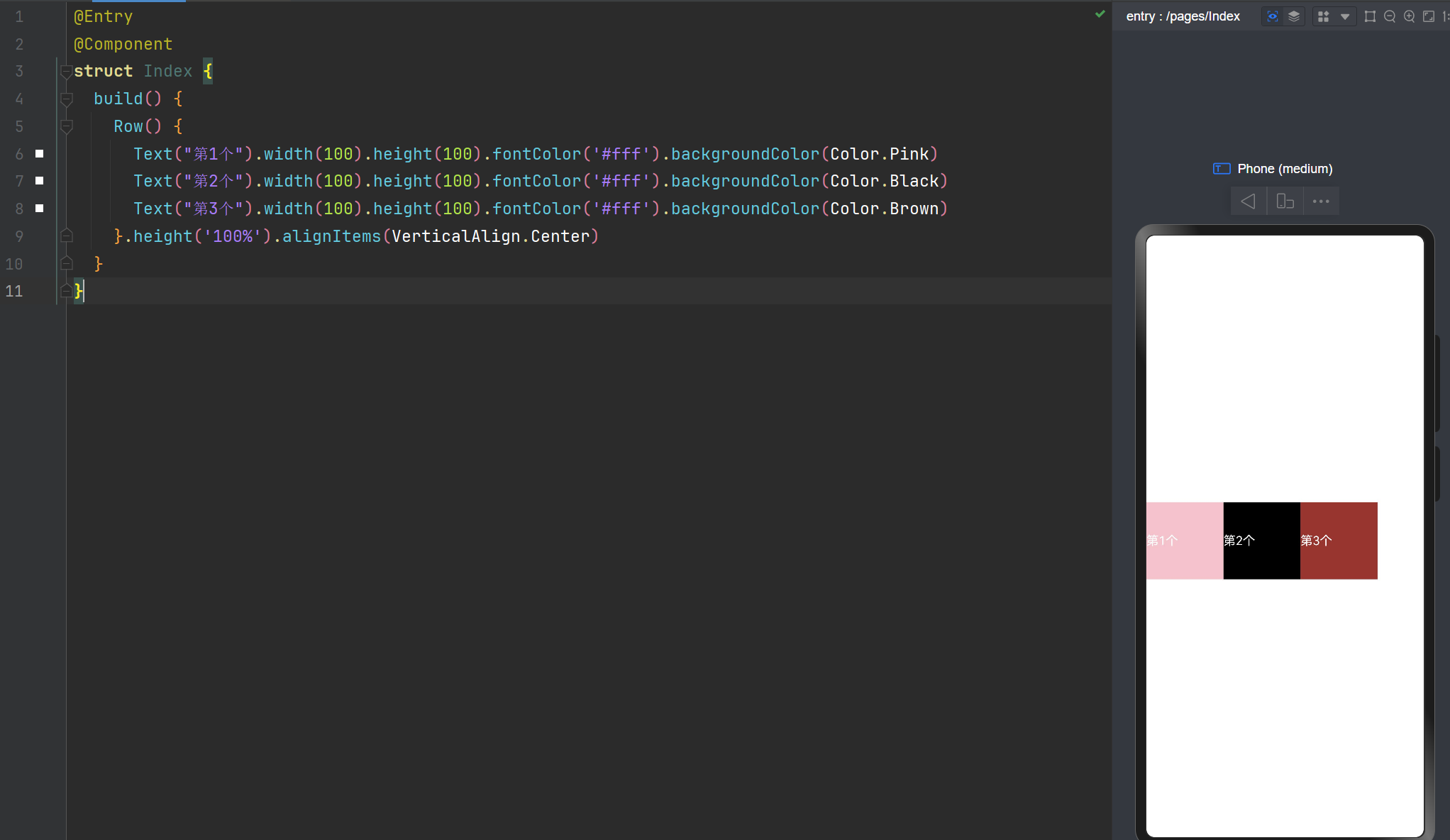Click the frame bounds icon in previewer
Screen dimensions: 1450x840
[1370, 16]
